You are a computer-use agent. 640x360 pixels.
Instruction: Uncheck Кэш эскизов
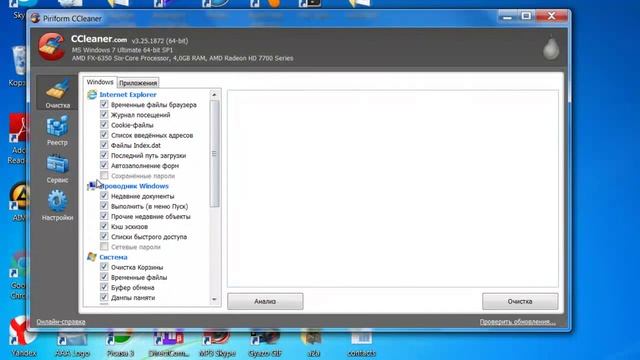click(x=104, y=227)
